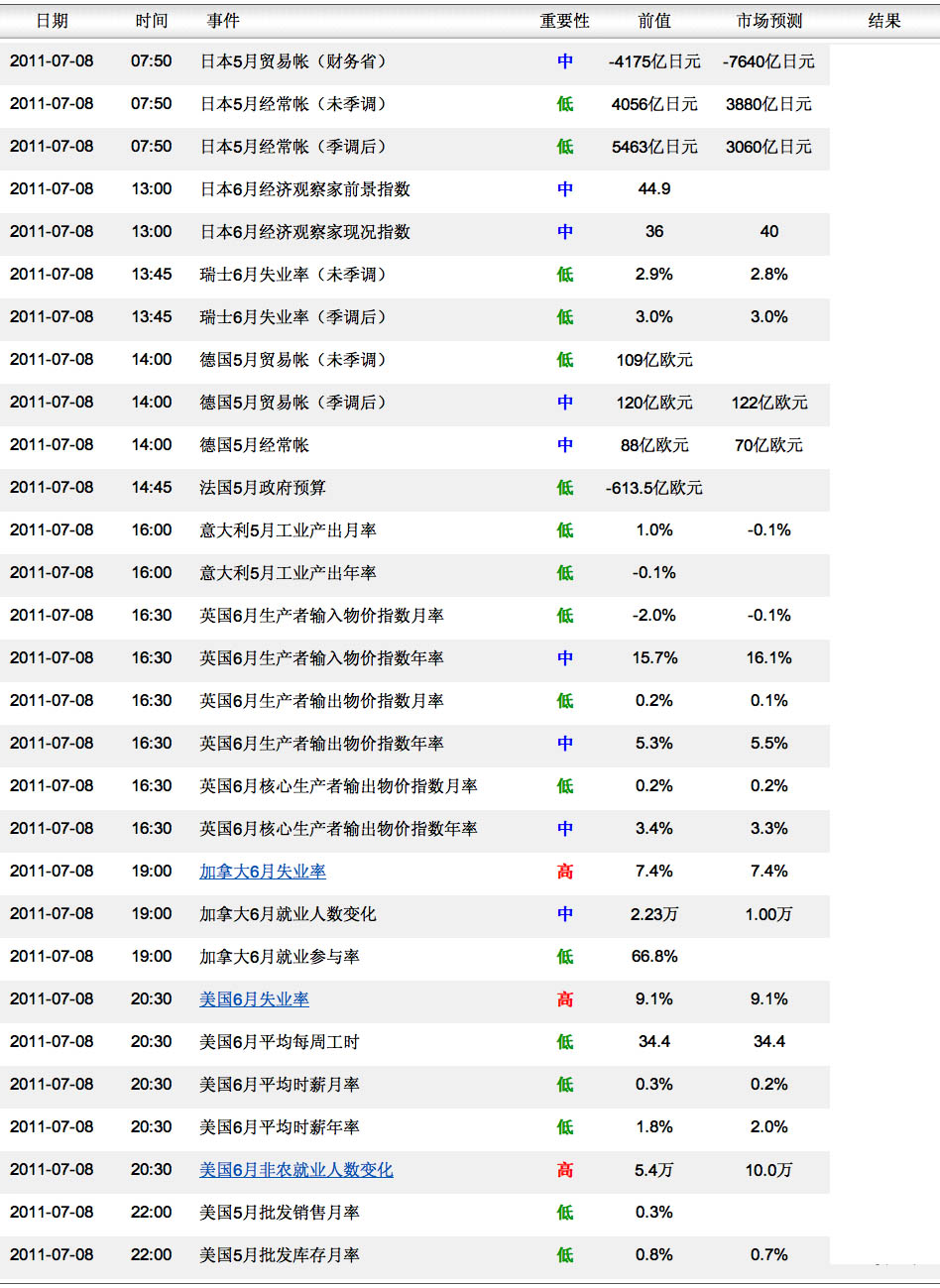Select 加拿大6月就业人数变化 event text
Image resolution: width=940 pixels, height=1288 pixels.
[289, 914]
